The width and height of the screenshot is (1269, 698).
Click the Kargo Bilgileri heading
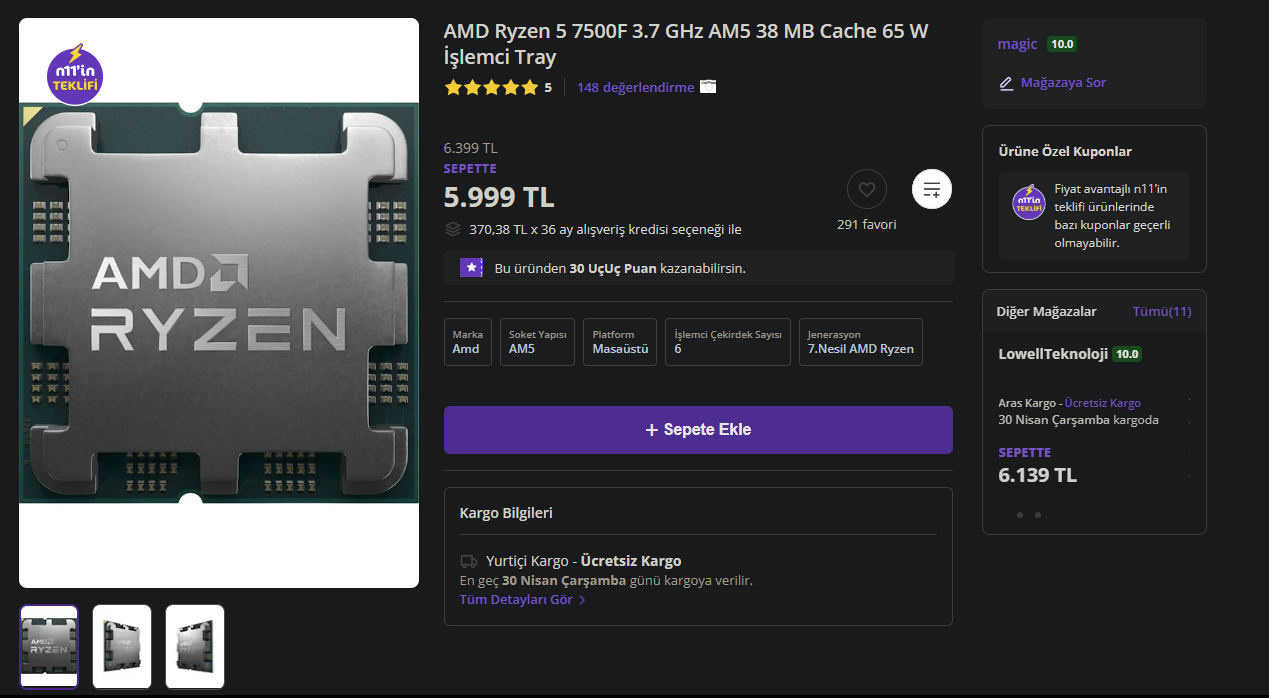click(506, 513)
